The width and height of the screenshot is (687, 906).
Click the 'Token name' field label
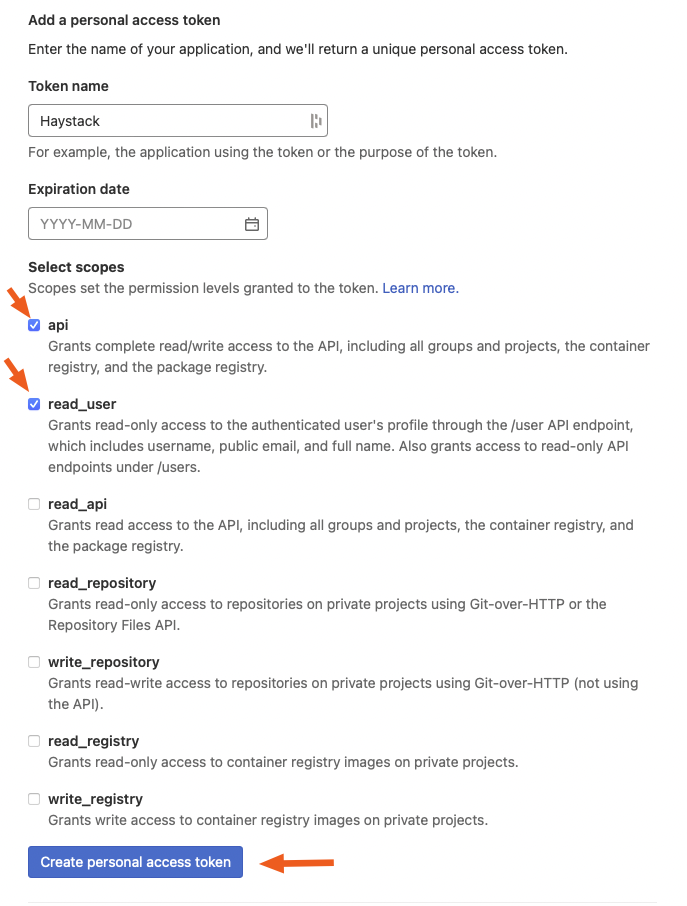click(x=68, y=86)
